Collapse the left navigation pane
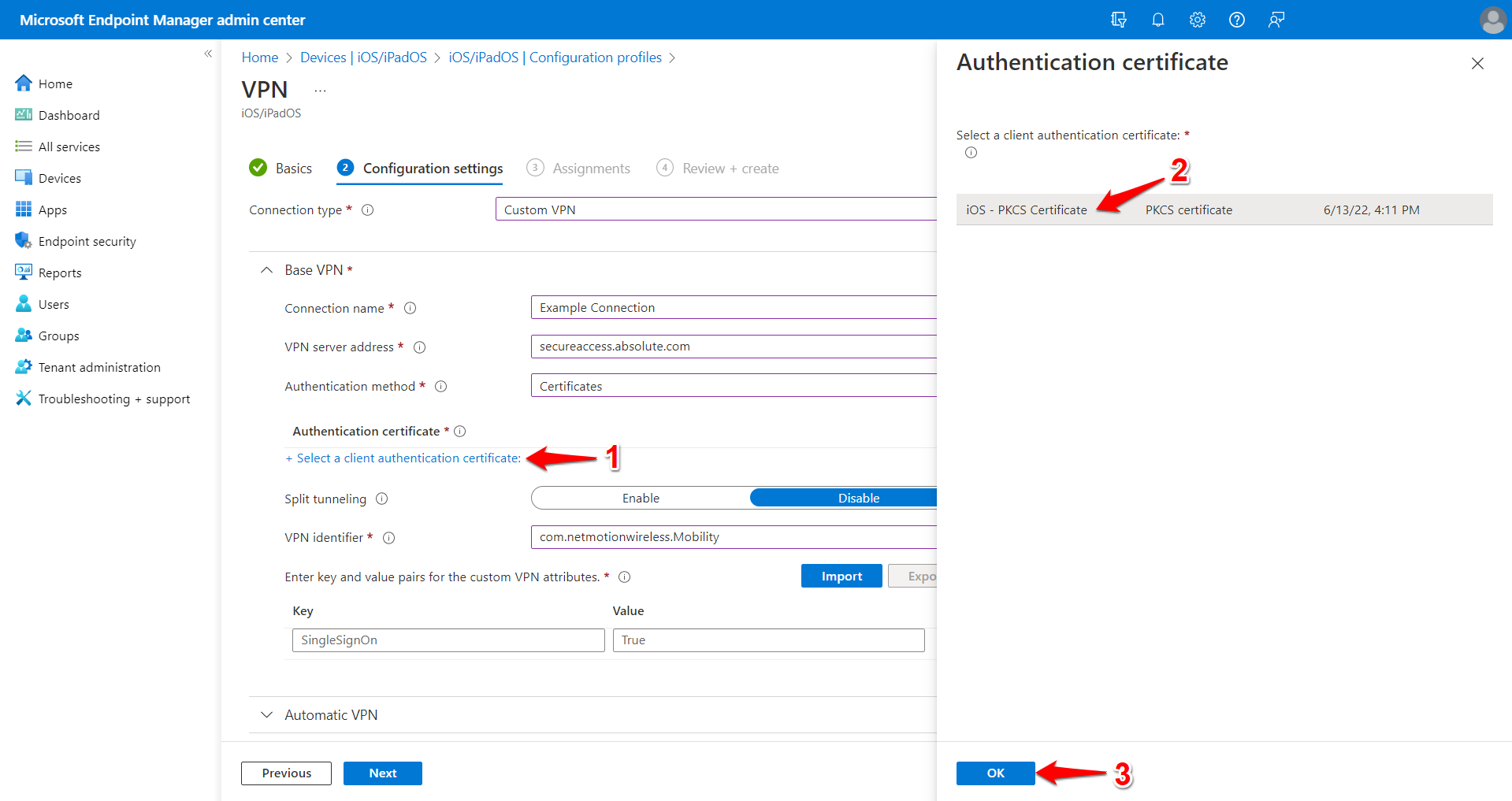 [x=208, y=53]
